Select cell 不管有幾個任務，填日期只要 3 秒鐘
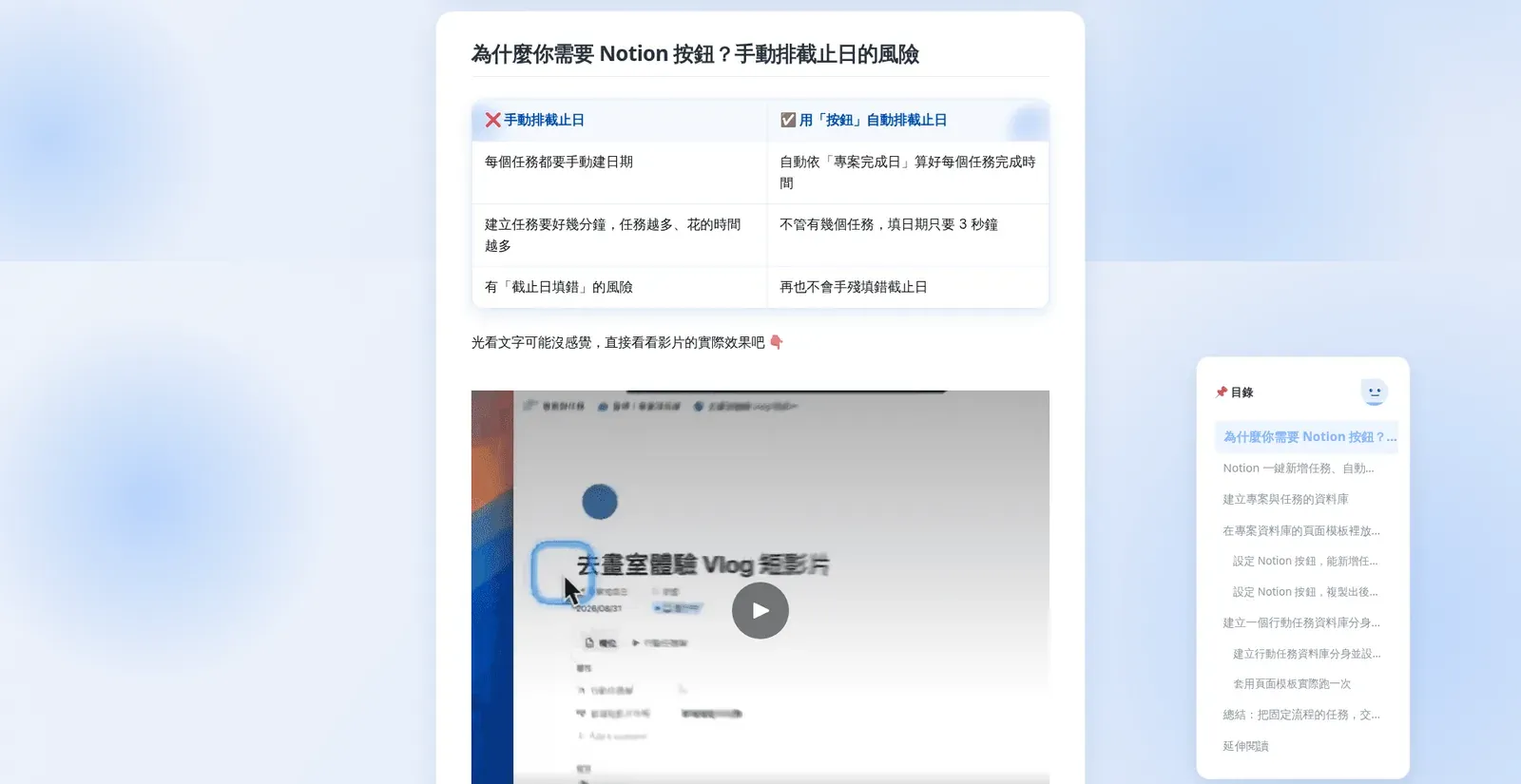This screenshot has width=1521, height=784. point(908,235)
